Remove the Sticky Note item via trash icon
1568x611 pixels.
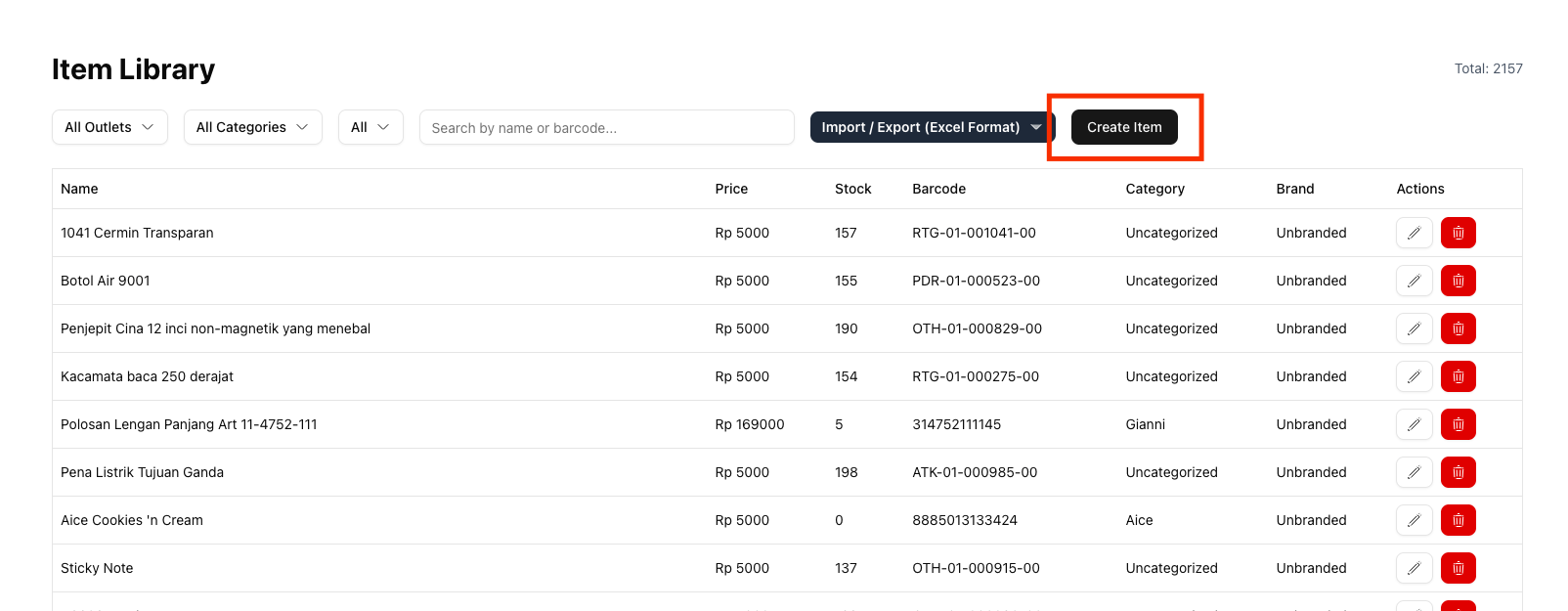click(1458, 568)
